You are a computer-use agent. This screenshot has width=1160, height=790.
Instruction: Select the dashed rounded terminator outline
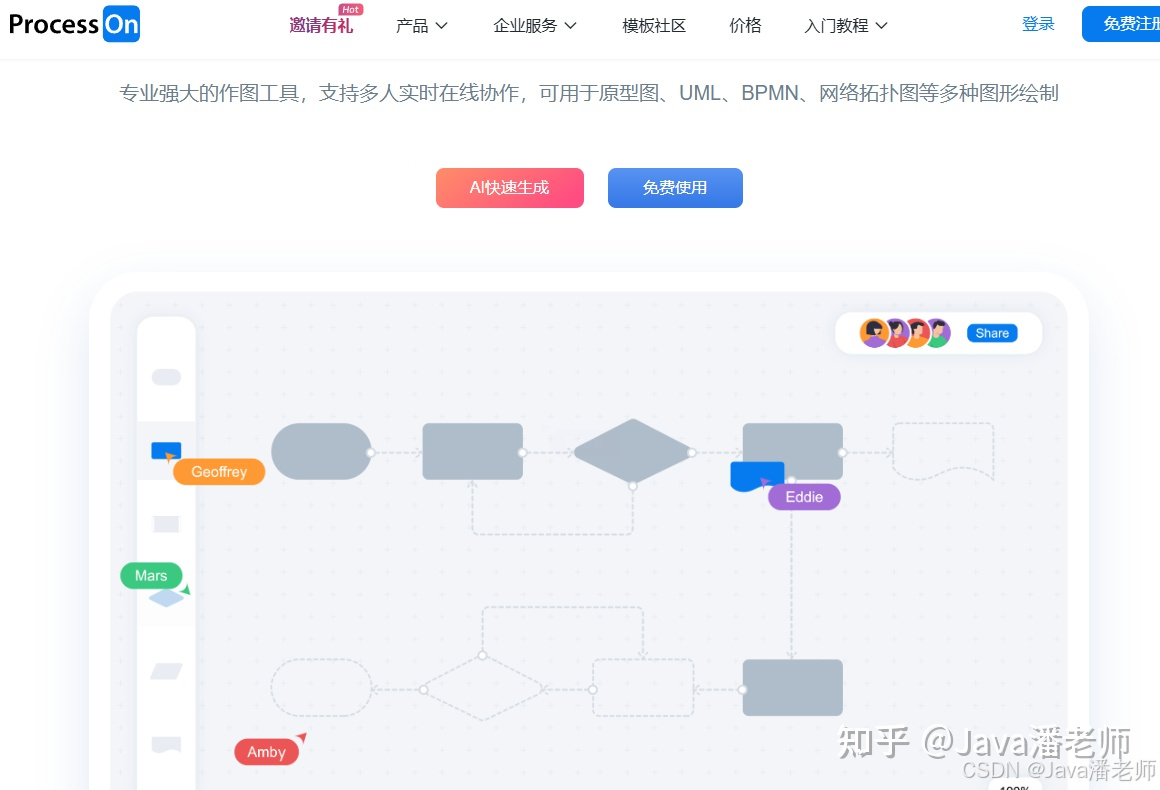coord(321,688)
